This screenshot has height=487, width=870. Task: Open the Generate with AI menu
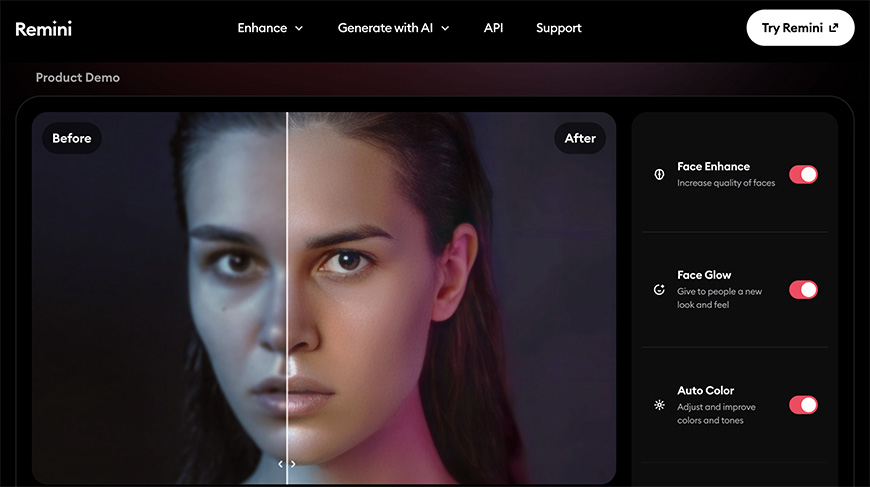(x=385, y=28)
